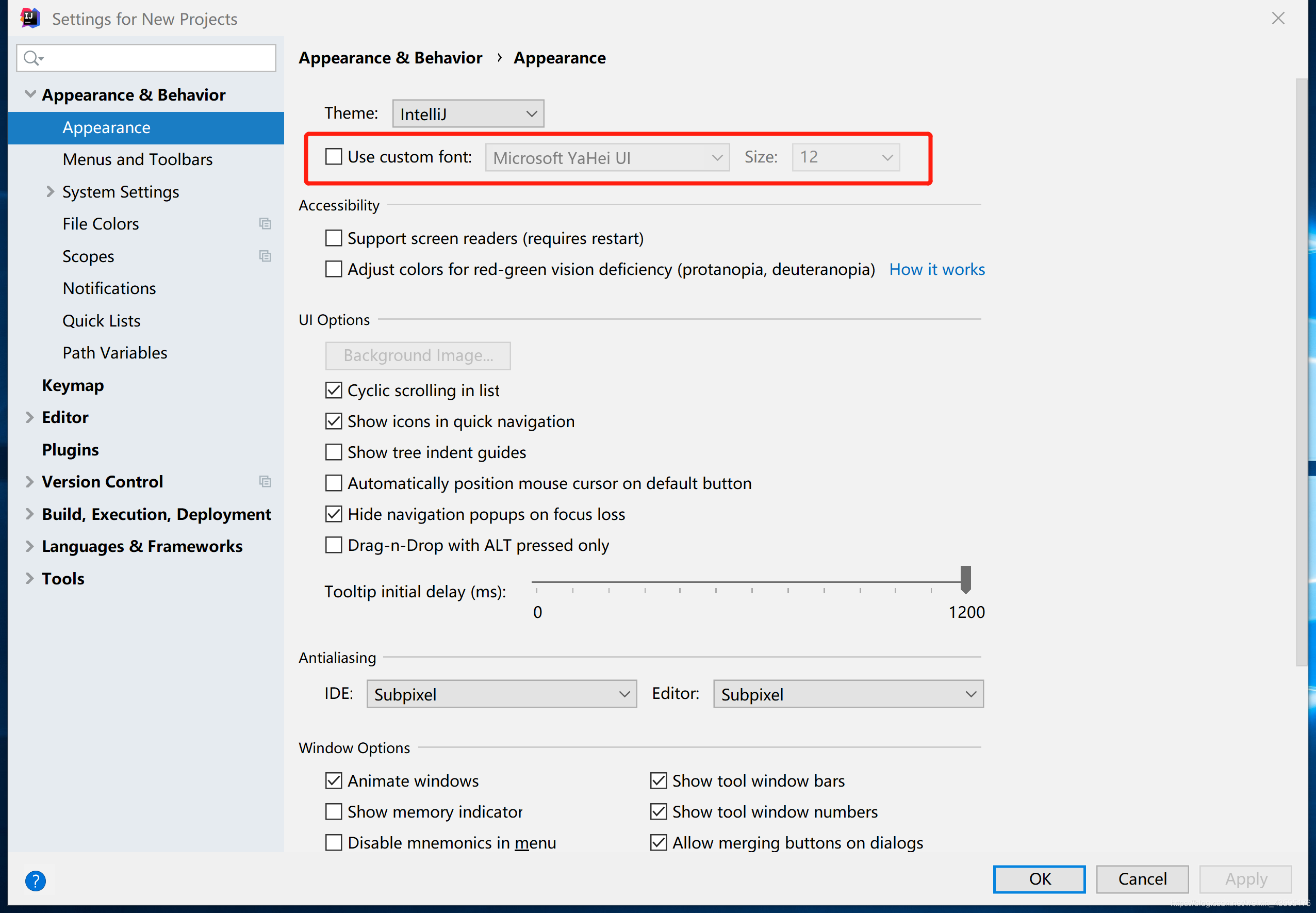Click inside the settings search field
Image resolution: width=1316 pixels, height=913 pixels.
pyautogui.click(x=146, y=58)
